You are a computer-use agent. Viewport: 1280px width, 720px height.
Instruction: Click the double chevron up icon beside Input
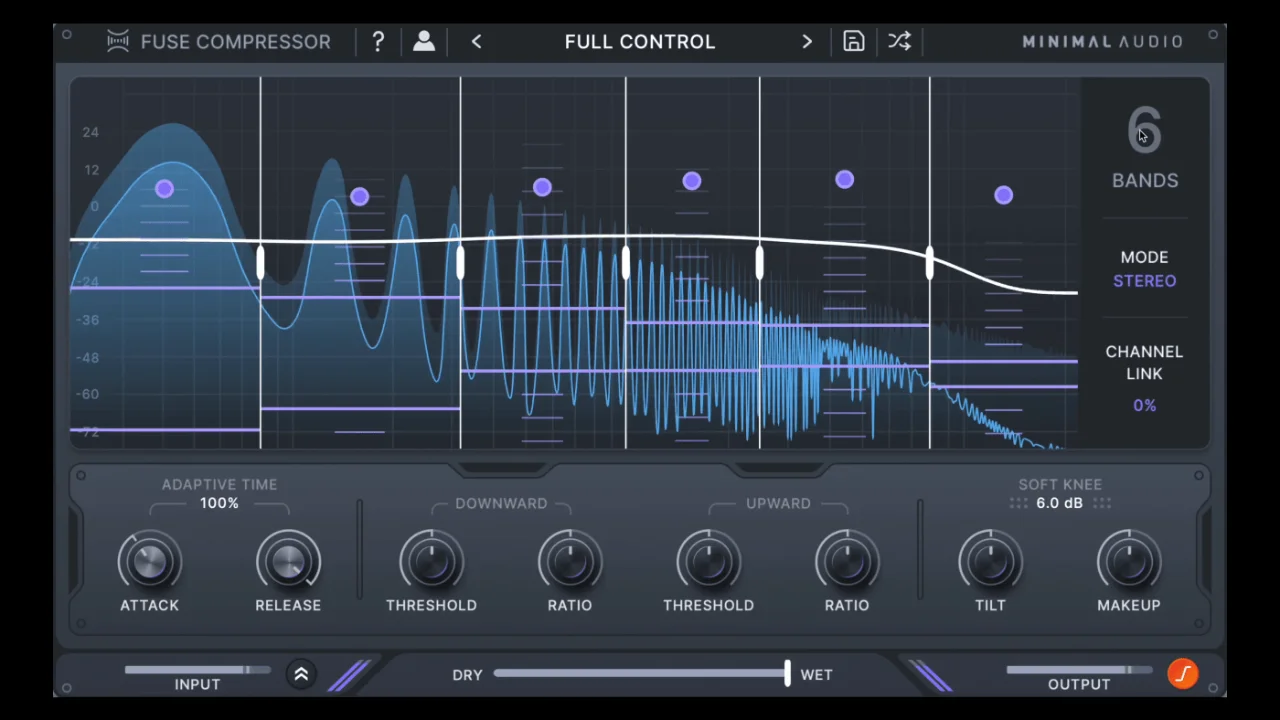pos(301,674)
